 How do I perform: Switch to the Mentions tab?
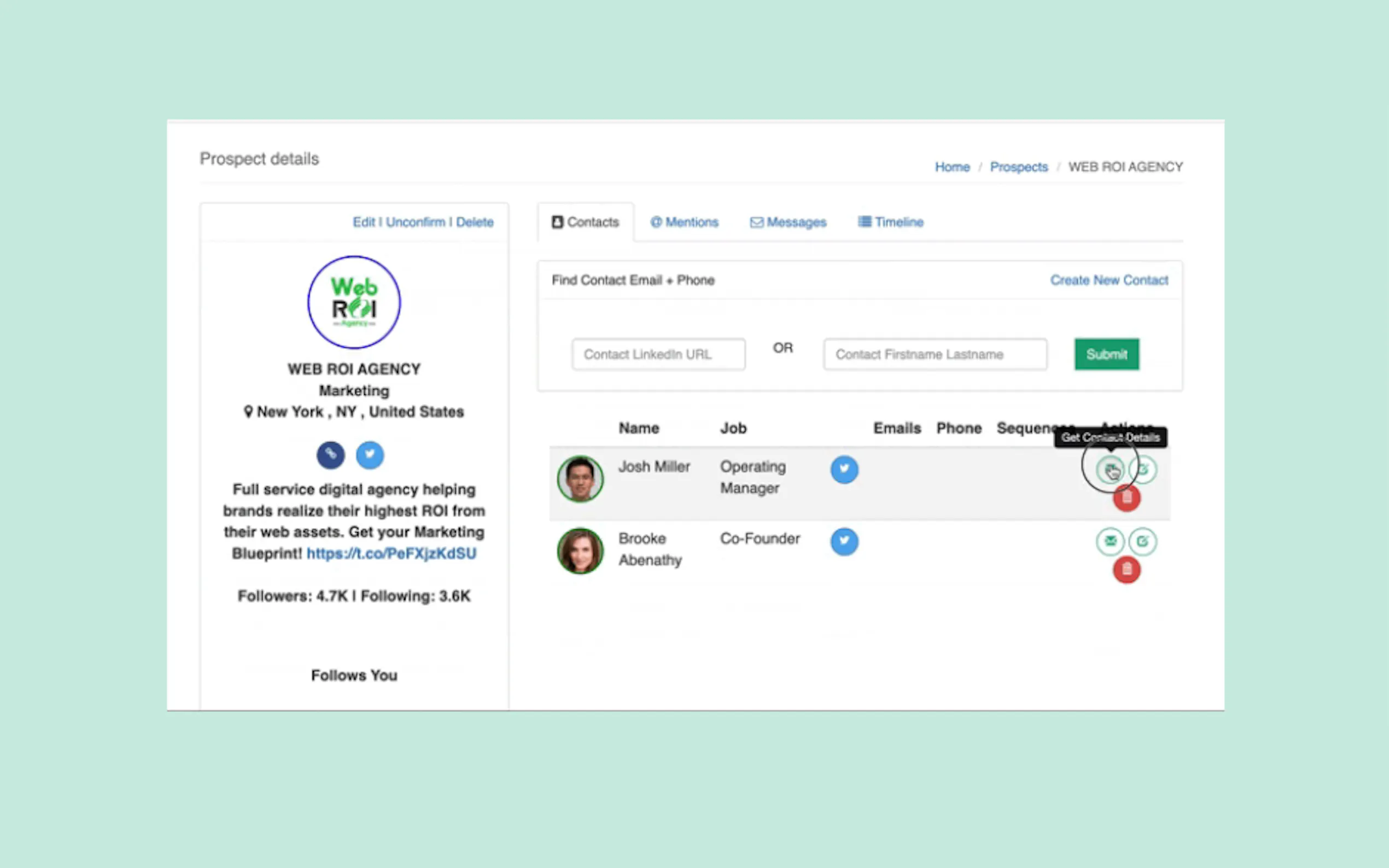point(684,222)
